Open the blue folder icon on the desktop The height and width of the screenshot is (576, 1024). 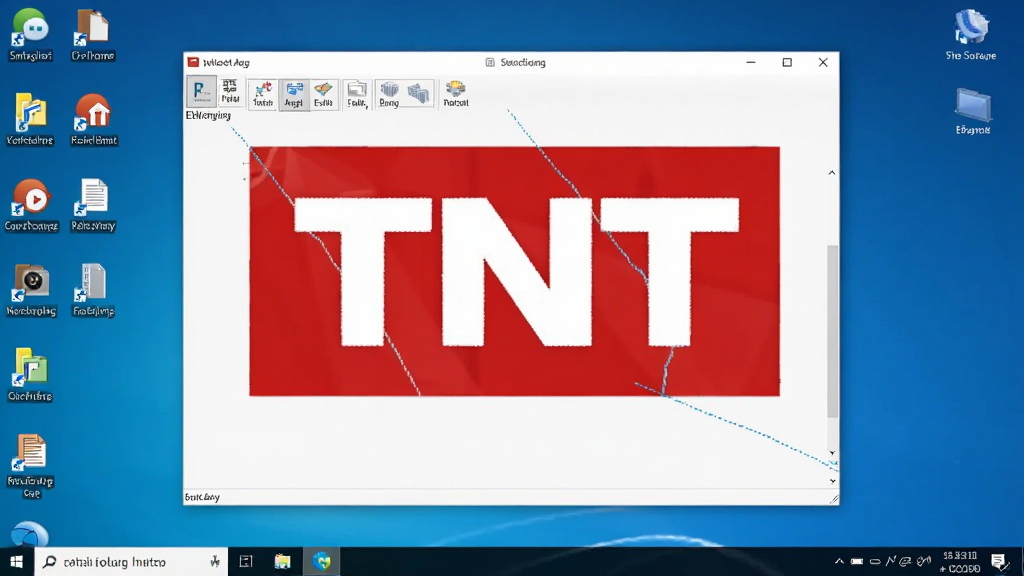tap(972, 111)
